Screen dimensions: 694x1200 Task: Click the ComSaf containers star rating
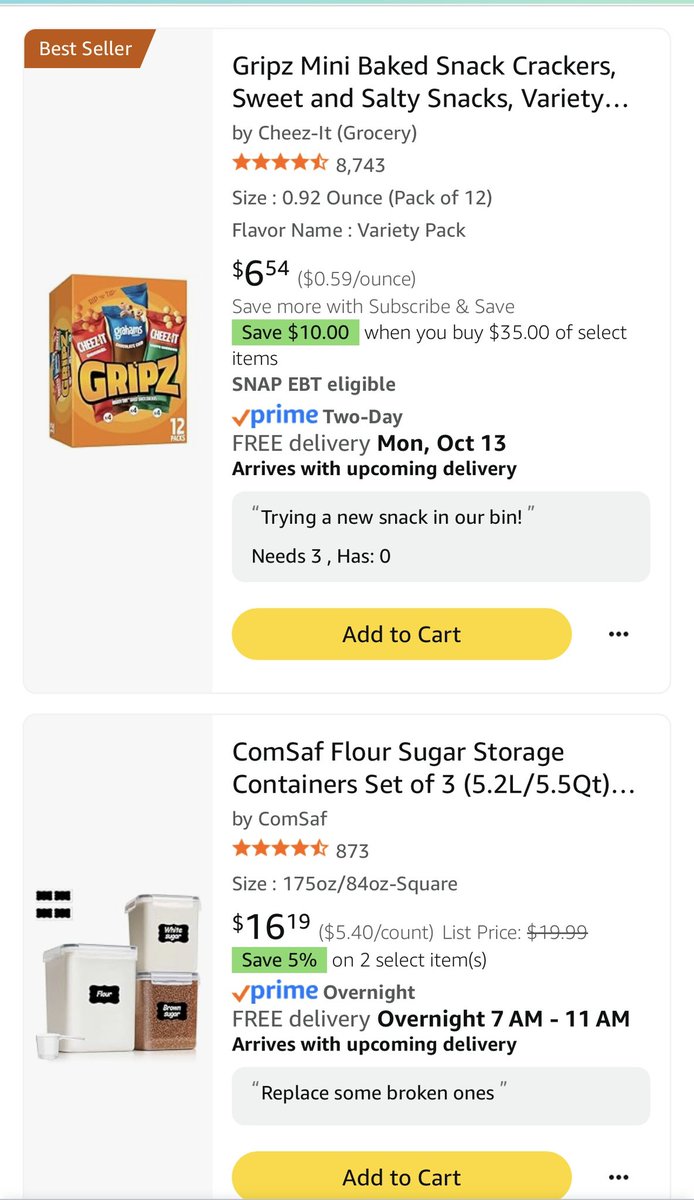[280, 850]
